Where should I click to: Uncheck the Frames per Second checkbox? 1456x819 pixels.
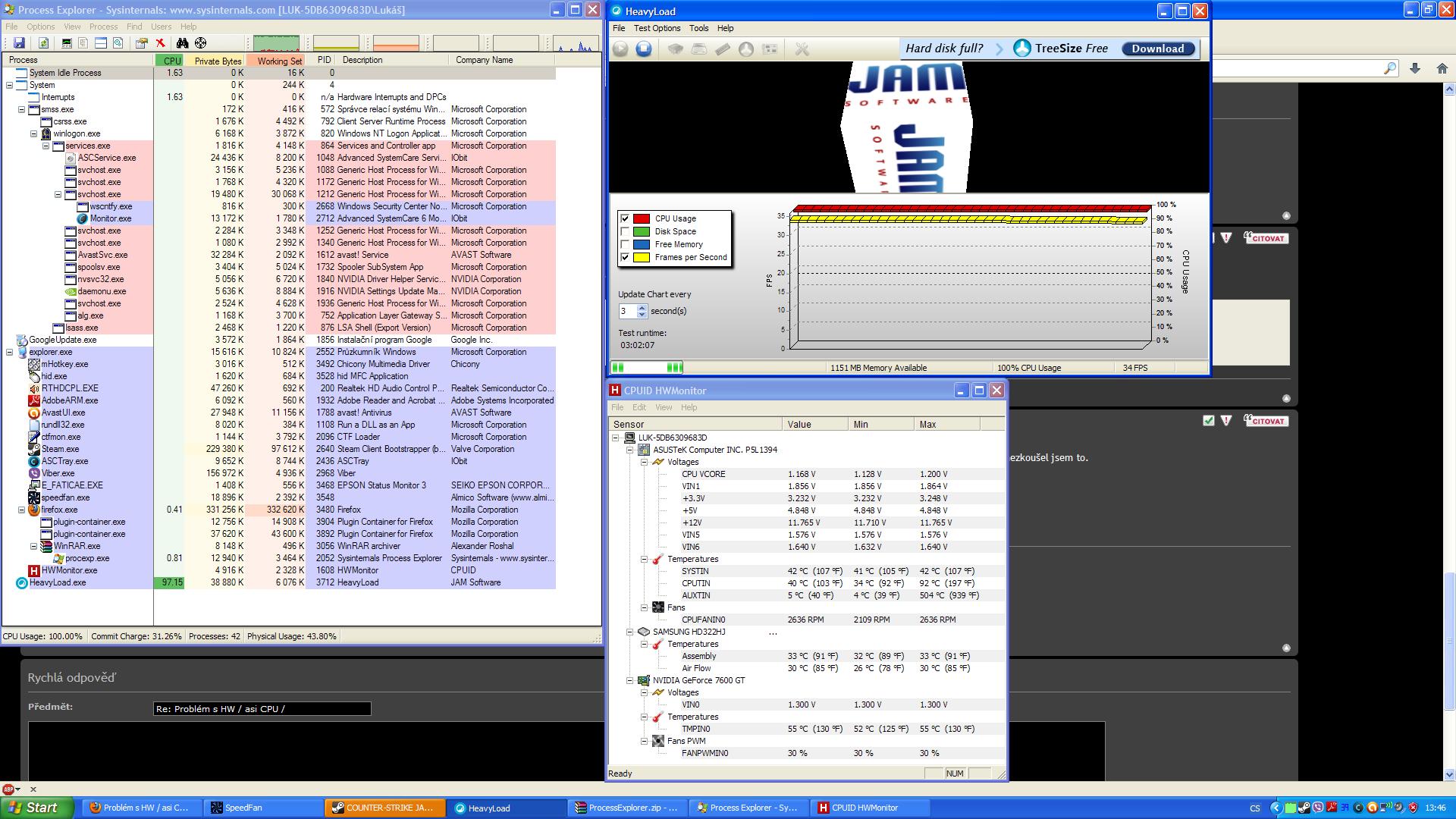[x=625, y=257]
